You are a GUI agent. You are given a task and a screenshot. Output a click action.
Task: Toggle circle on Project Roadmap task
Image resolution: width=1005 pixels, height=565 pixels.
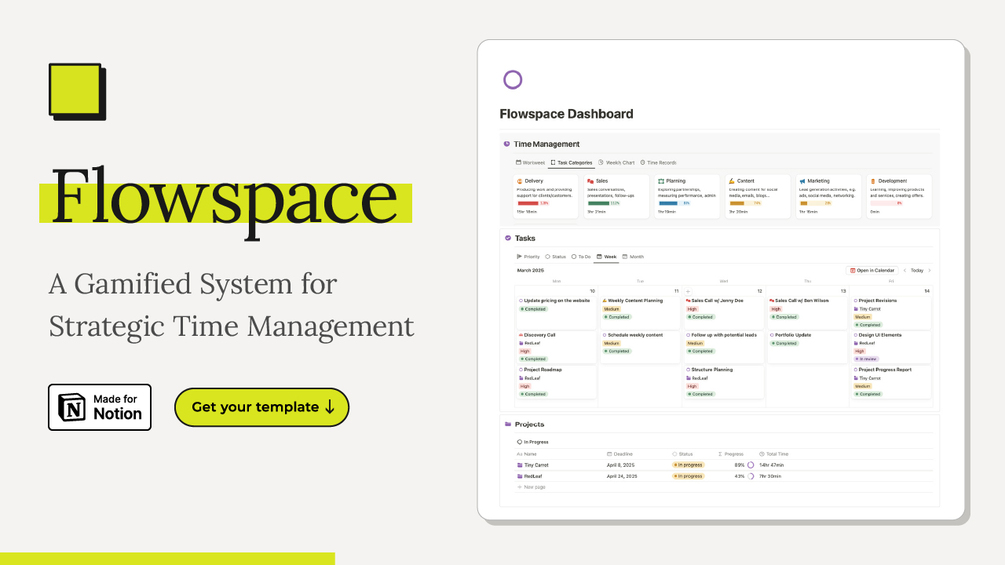tap(520, 370)
